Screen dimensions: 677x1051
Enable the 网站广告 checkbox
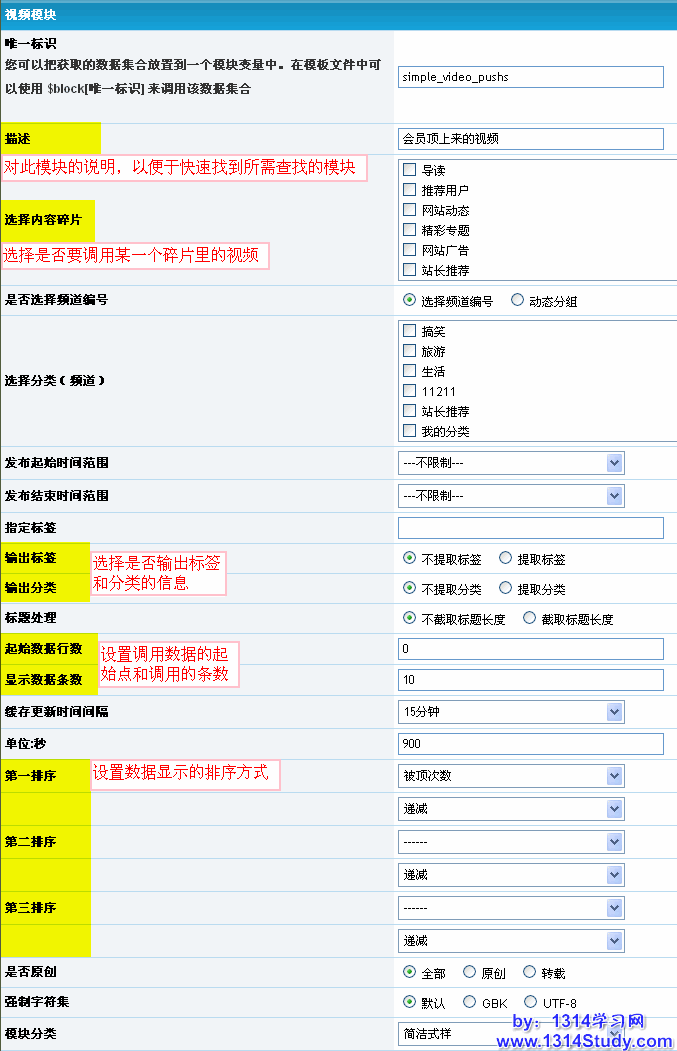pyautogui.click(x=409, y=250)
